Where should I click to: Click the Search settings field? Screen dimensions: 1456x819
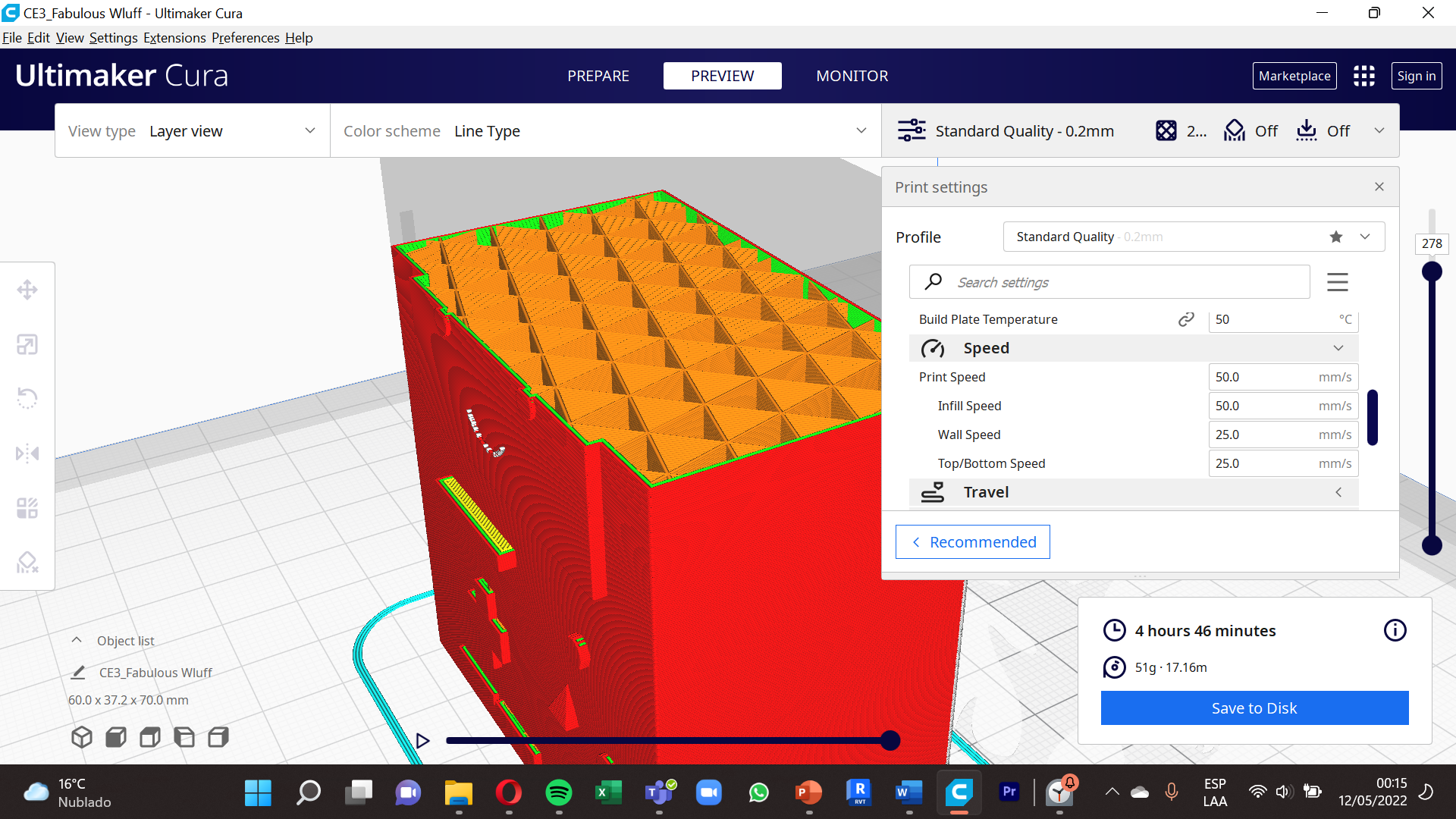[1109, 282]
